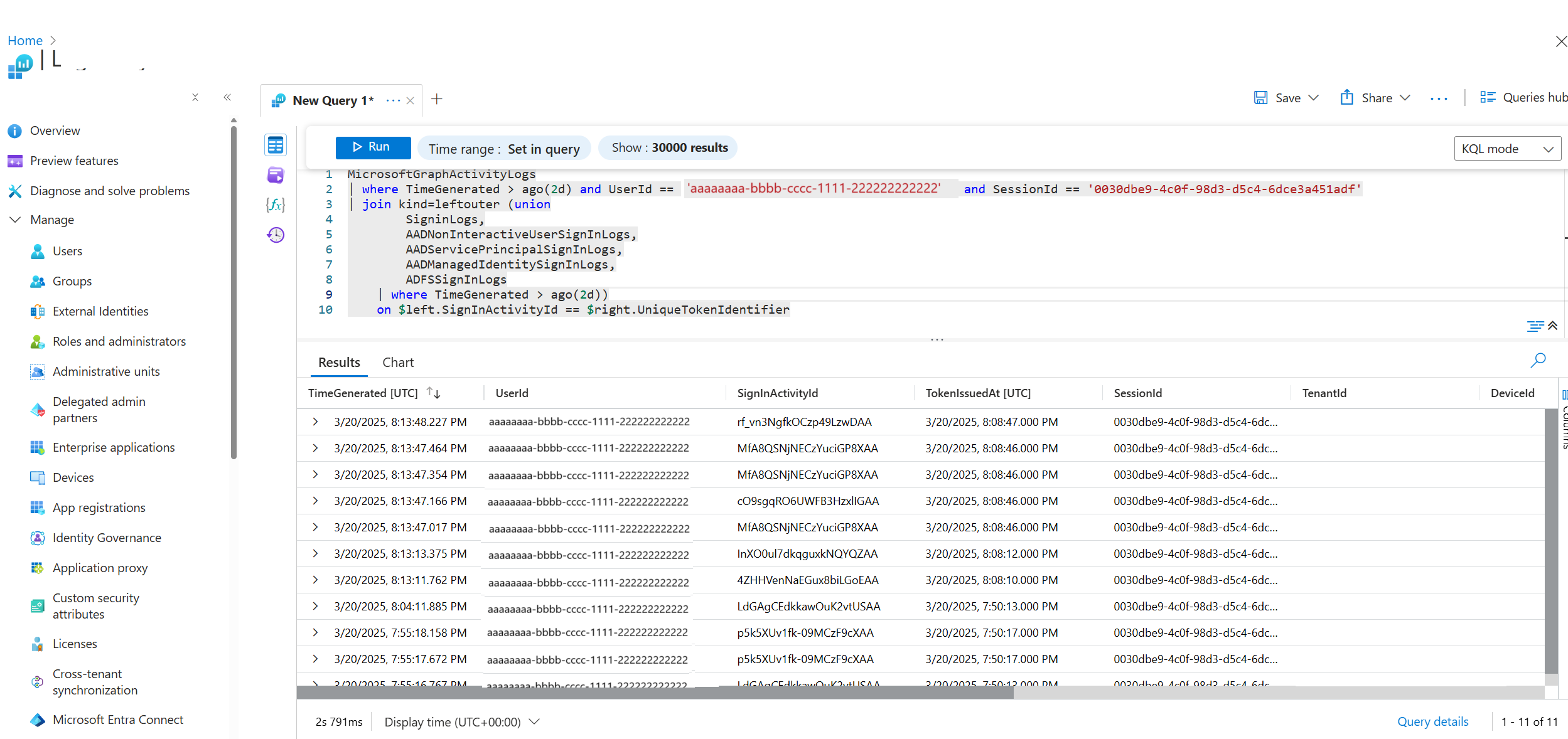Click the format query icon
This screenshot has width=1568, height=739.
[x=1535, y=326]
